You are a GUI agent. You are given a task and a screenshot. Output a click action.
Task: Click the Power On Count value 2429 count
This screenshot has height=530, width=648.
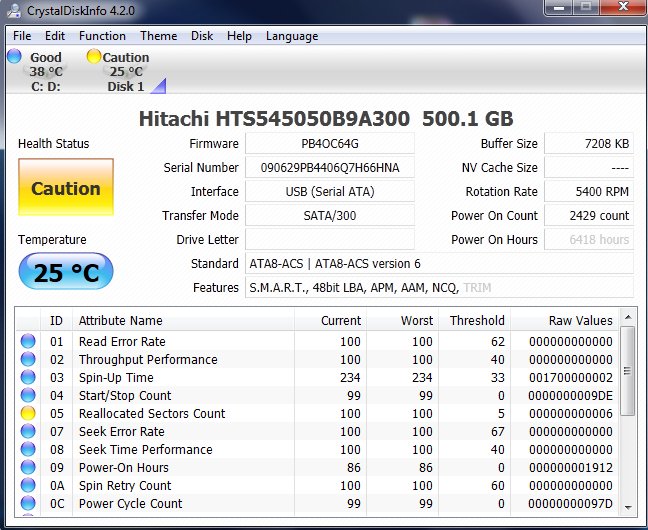588,215
